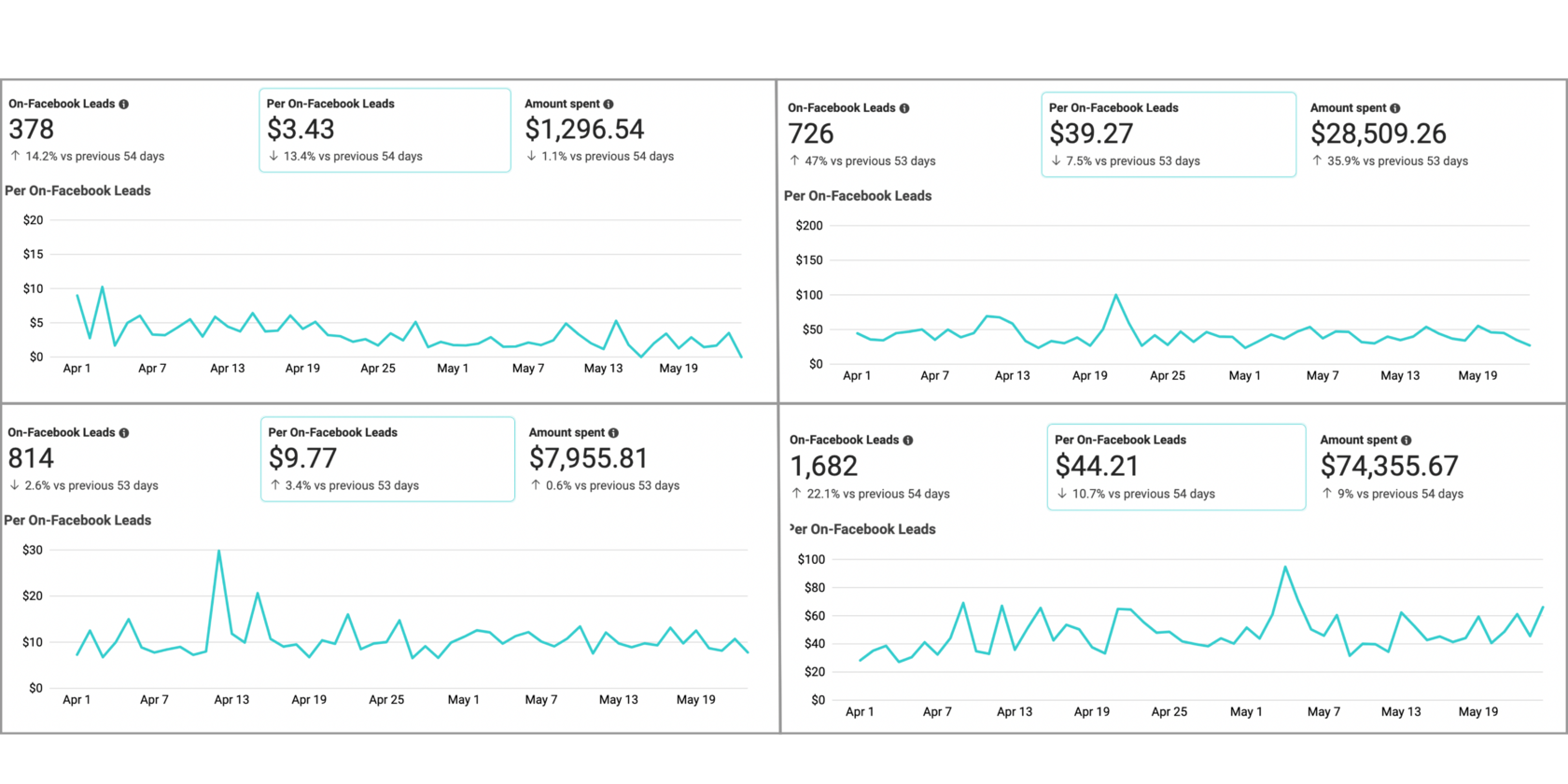Click '47% vs previous 53 days' text

pyautogui.click(x=870, y=161)
